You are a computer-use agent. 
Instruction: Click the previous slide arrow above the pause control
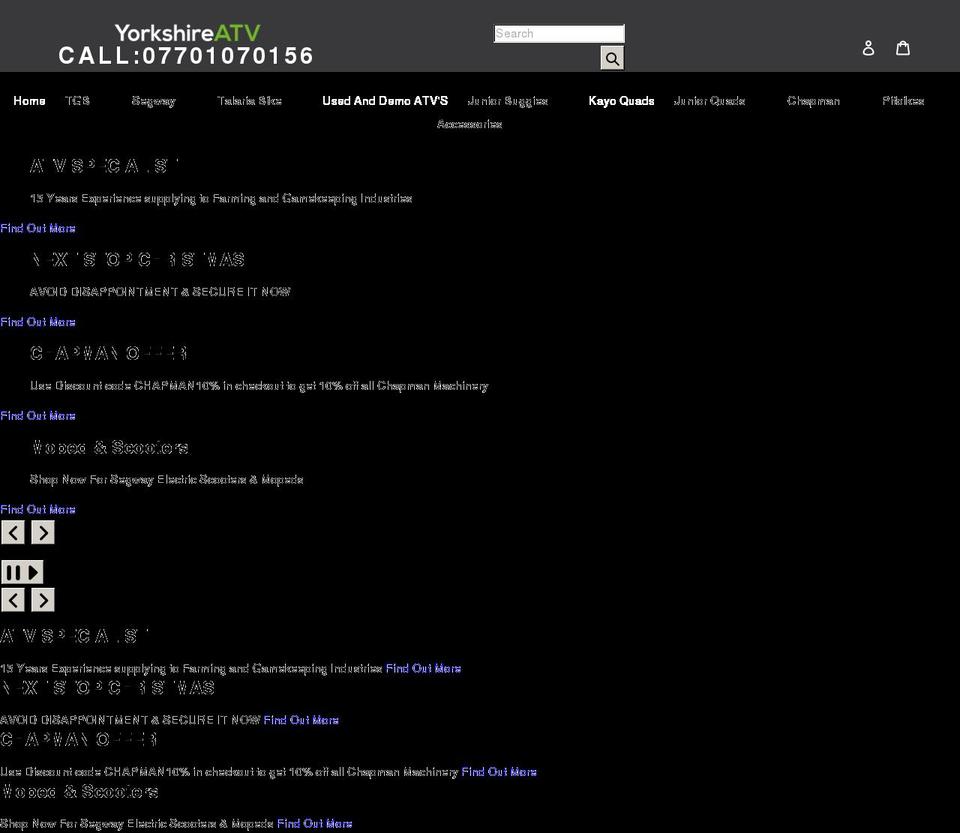12,533
